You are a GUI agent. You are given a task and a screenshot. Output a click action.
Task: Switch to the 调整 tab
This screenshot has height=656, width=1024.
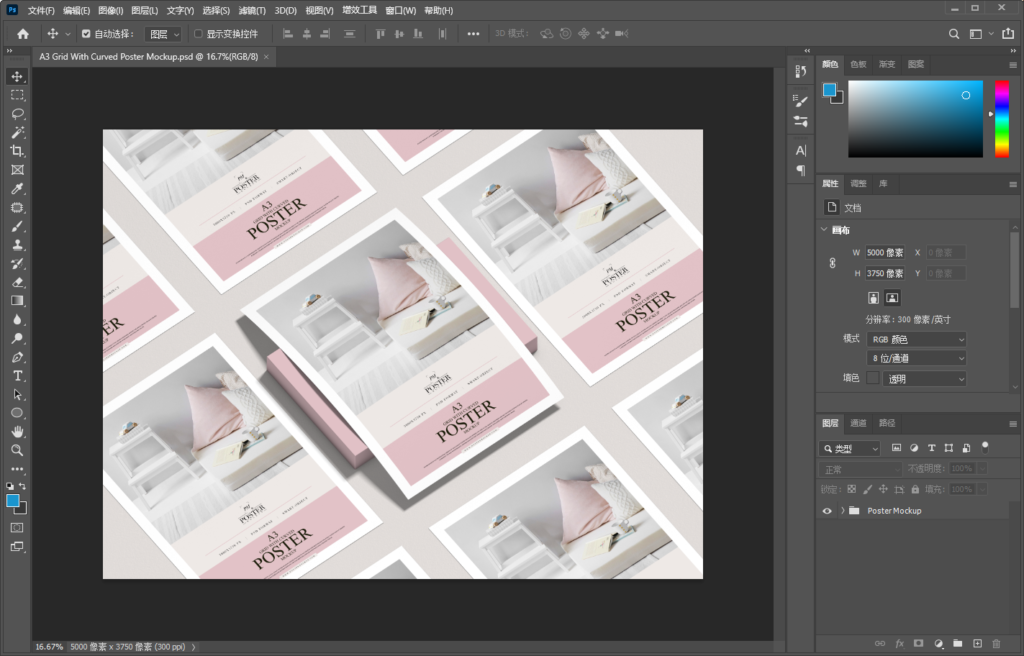coord(858,184)
